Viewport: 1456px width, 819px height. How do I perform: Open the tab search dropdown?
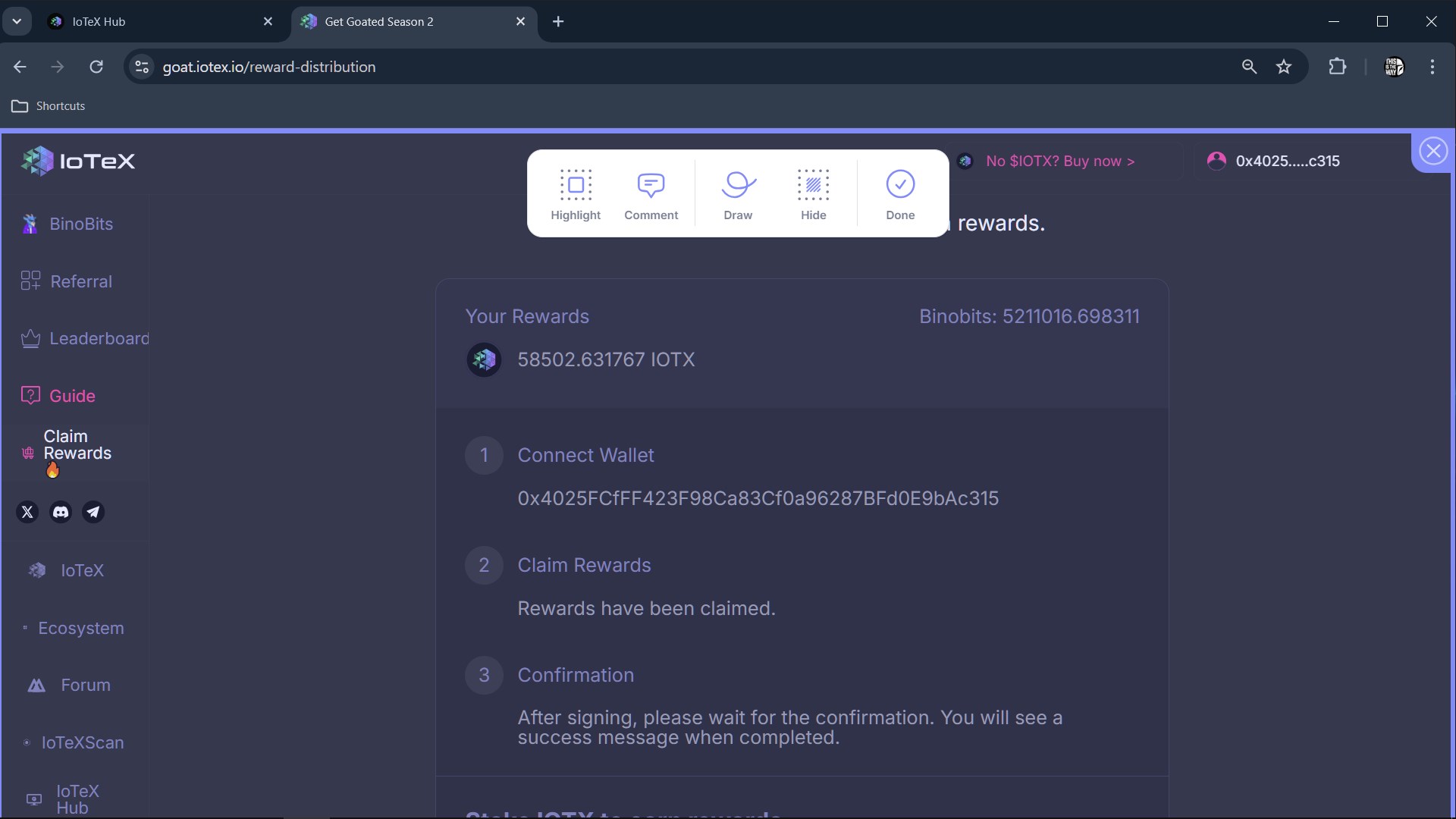click(x=17, y=21)
